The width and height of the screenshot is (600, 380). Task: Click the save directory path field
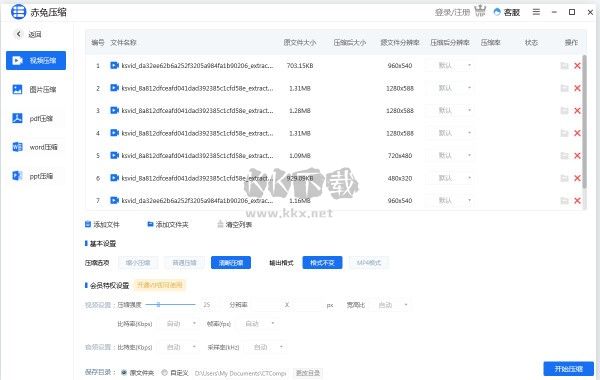click(240, 373)
